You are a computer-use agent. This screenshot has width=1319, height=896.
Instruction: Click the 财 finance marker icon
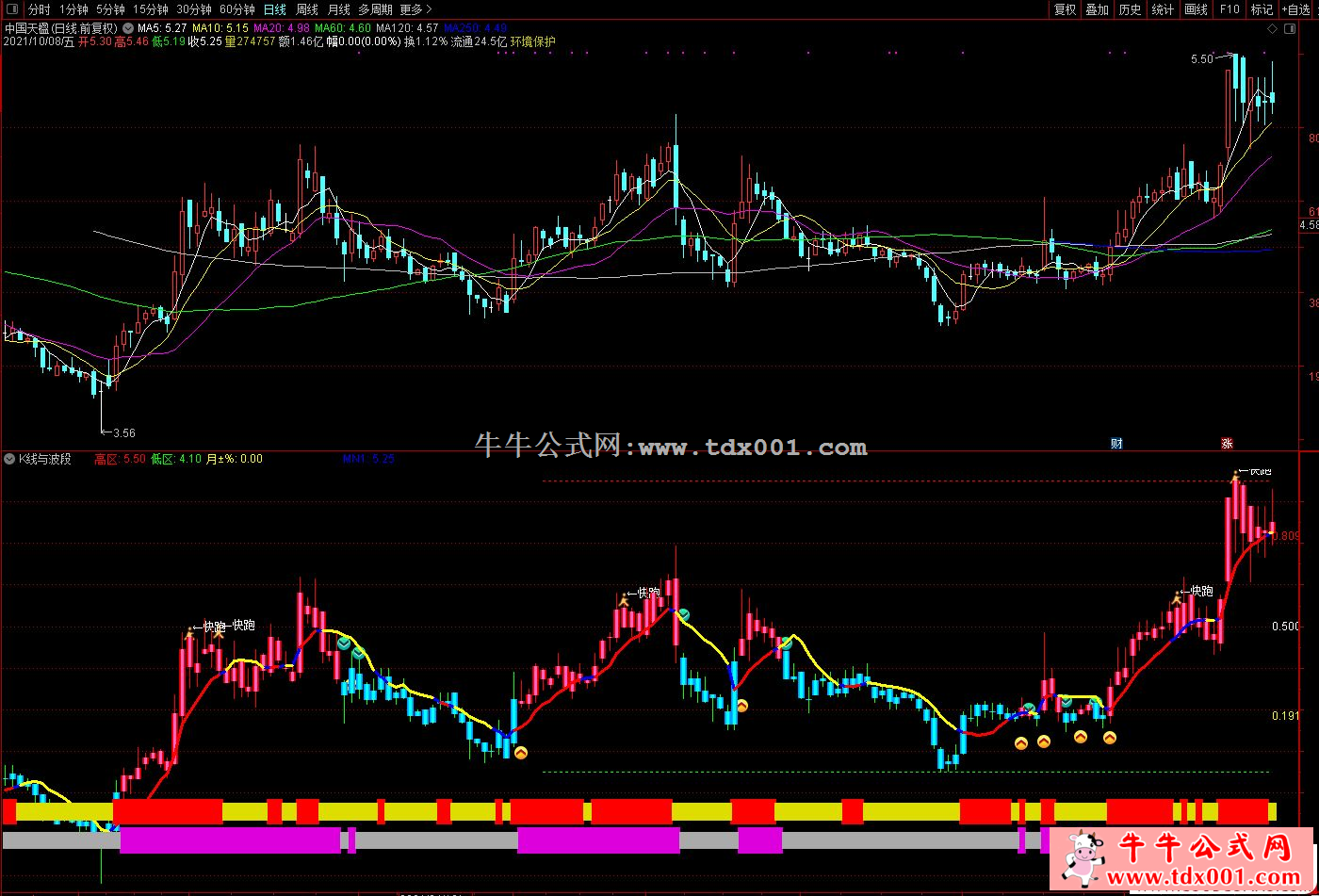tap(1116, 443)
